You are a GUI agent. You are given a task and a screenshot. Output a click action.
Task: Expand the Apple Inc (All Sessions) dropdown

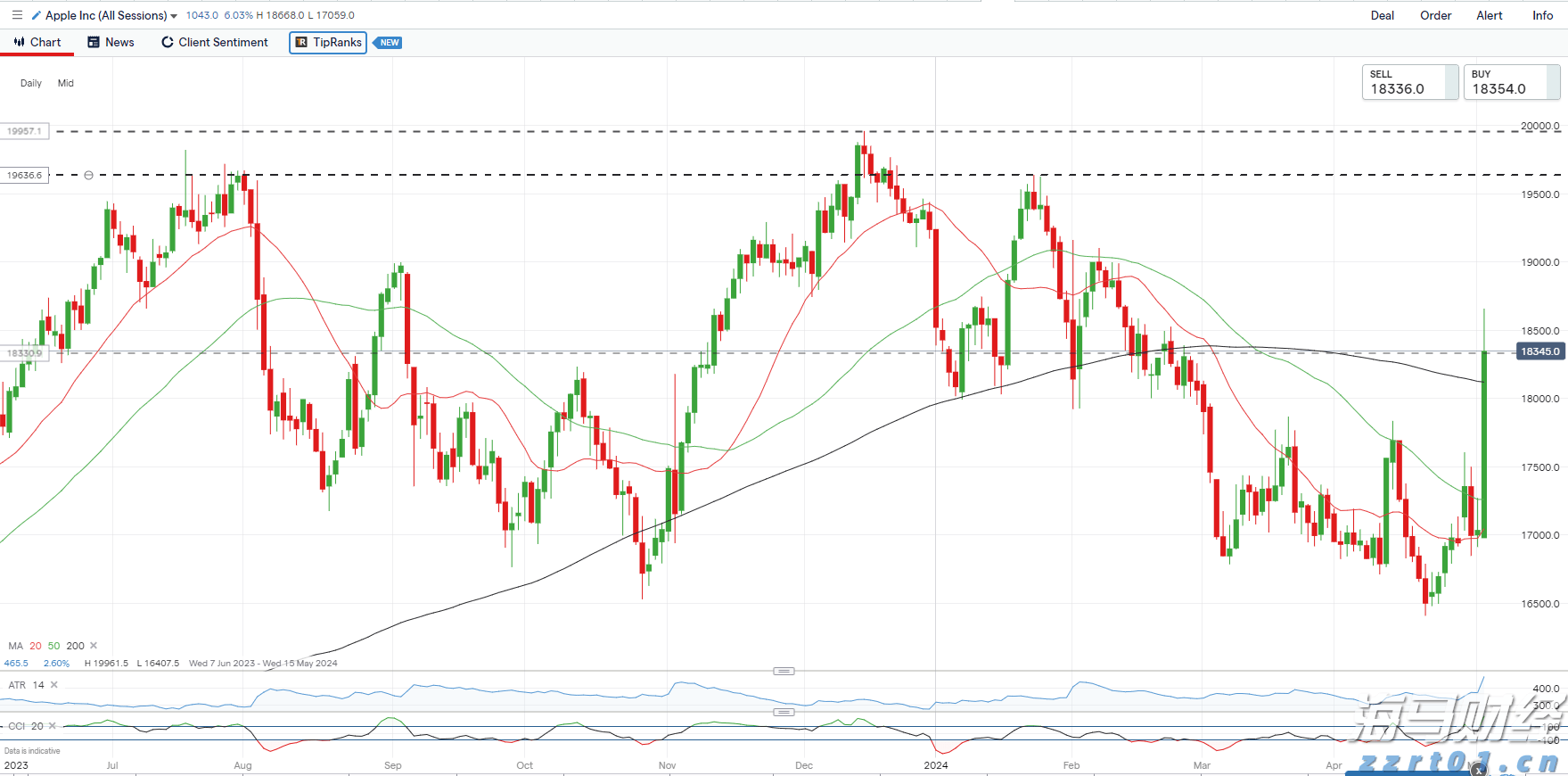pyautogui.click(x=174, y=16)
